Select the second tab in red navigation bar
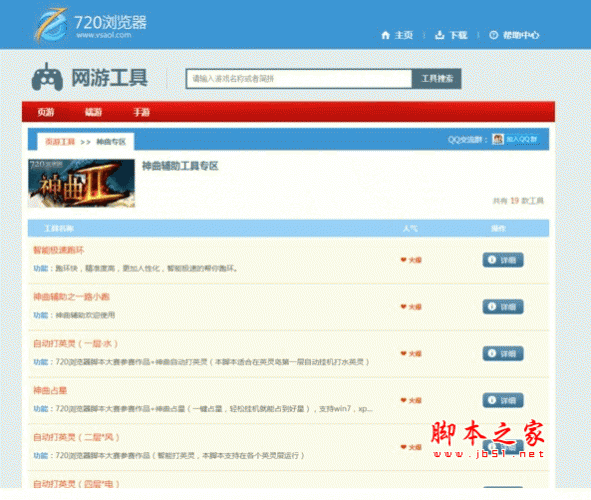The width and height of the screenshot is (591, 500). point(93,112)
